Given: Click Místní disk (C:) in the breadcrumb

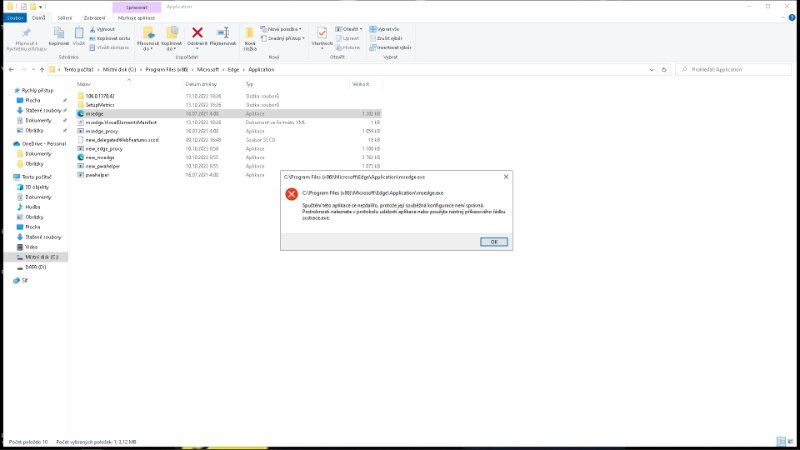Looking at the screenshot, I should [x=119, y=69].
